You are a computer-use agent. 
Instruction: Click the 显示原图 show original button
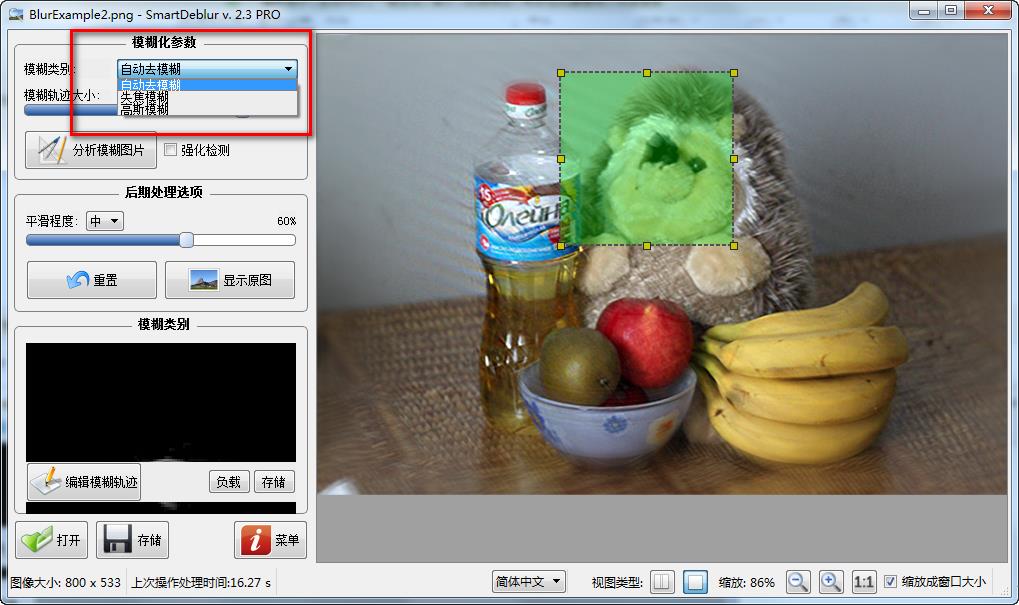(x=230, y=280)
